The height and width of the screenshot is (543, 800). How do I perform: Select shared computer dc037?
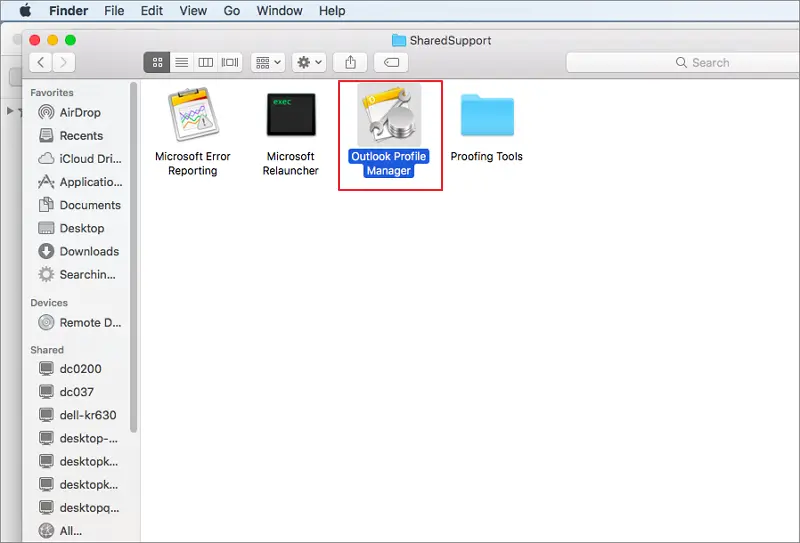pyautogui.click(x=80, y=392)
